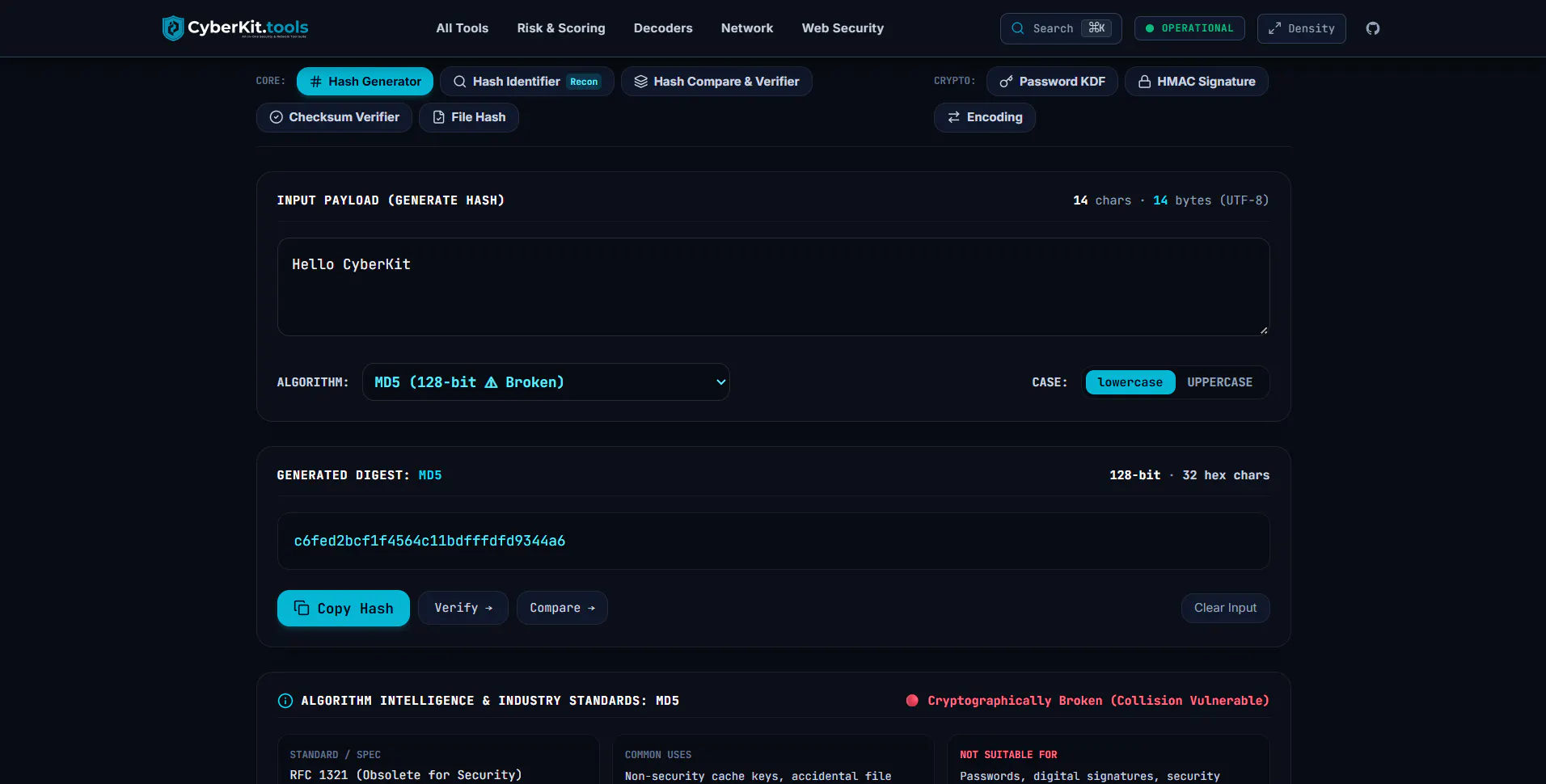Open the MD5 algorithm dropdown
This screenshot has height=784, width=1546.
[x=546, y=382]
